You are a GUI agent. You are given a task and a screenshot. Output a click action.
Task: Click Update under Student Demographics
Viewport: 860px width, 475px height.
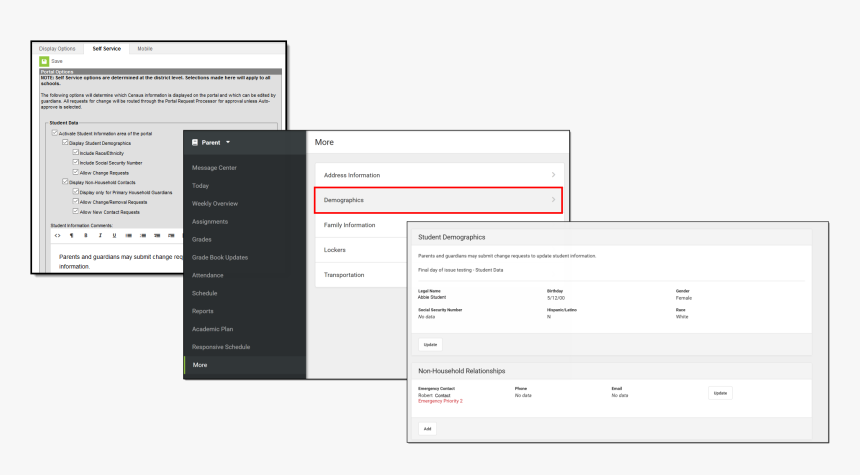[431, 344]
